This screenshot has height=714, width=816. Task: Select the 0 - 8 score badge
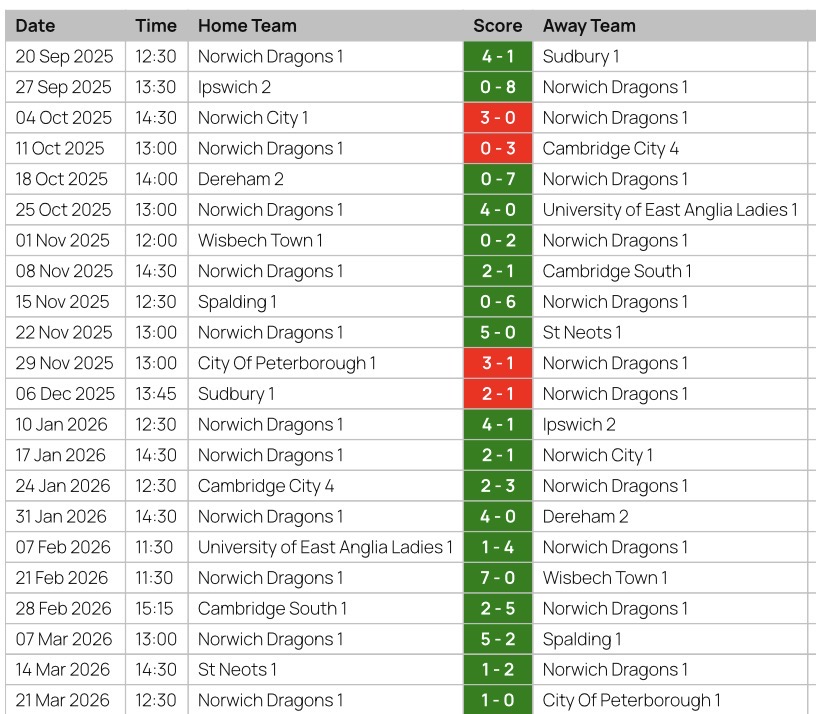point(498,88)
